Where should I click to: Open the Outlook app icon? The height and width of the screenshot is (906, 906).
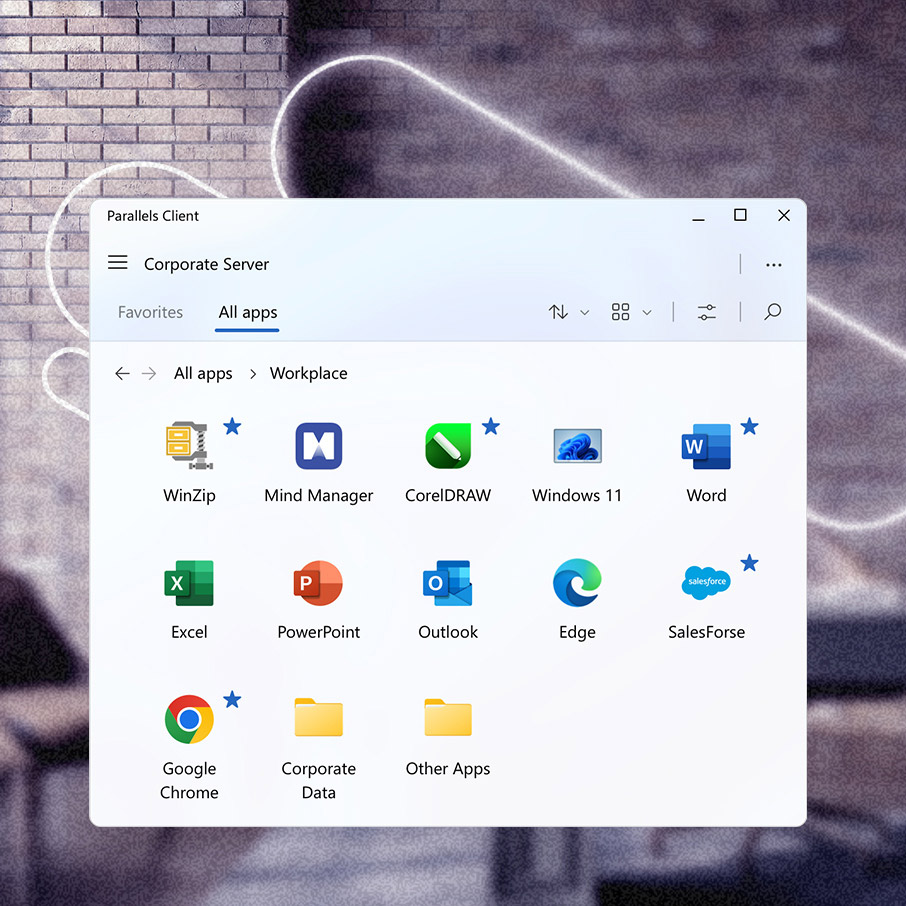pos(447,582)
